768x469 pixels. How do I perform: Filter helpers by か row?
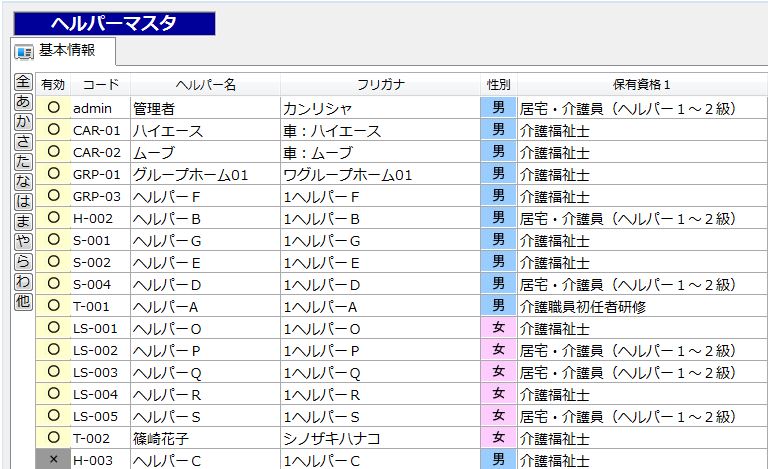click(x=22, y=122)
